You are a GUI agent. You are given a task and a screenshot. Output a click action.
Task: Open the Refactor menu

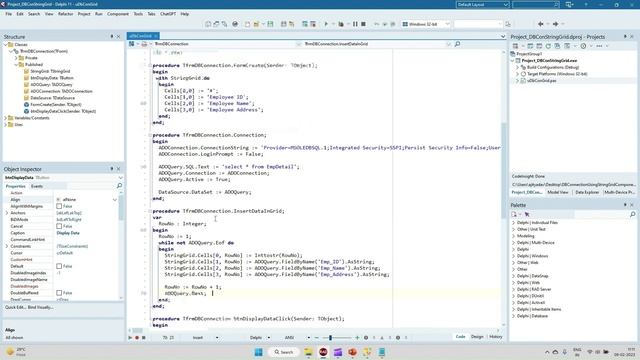[x=65, y=14]
